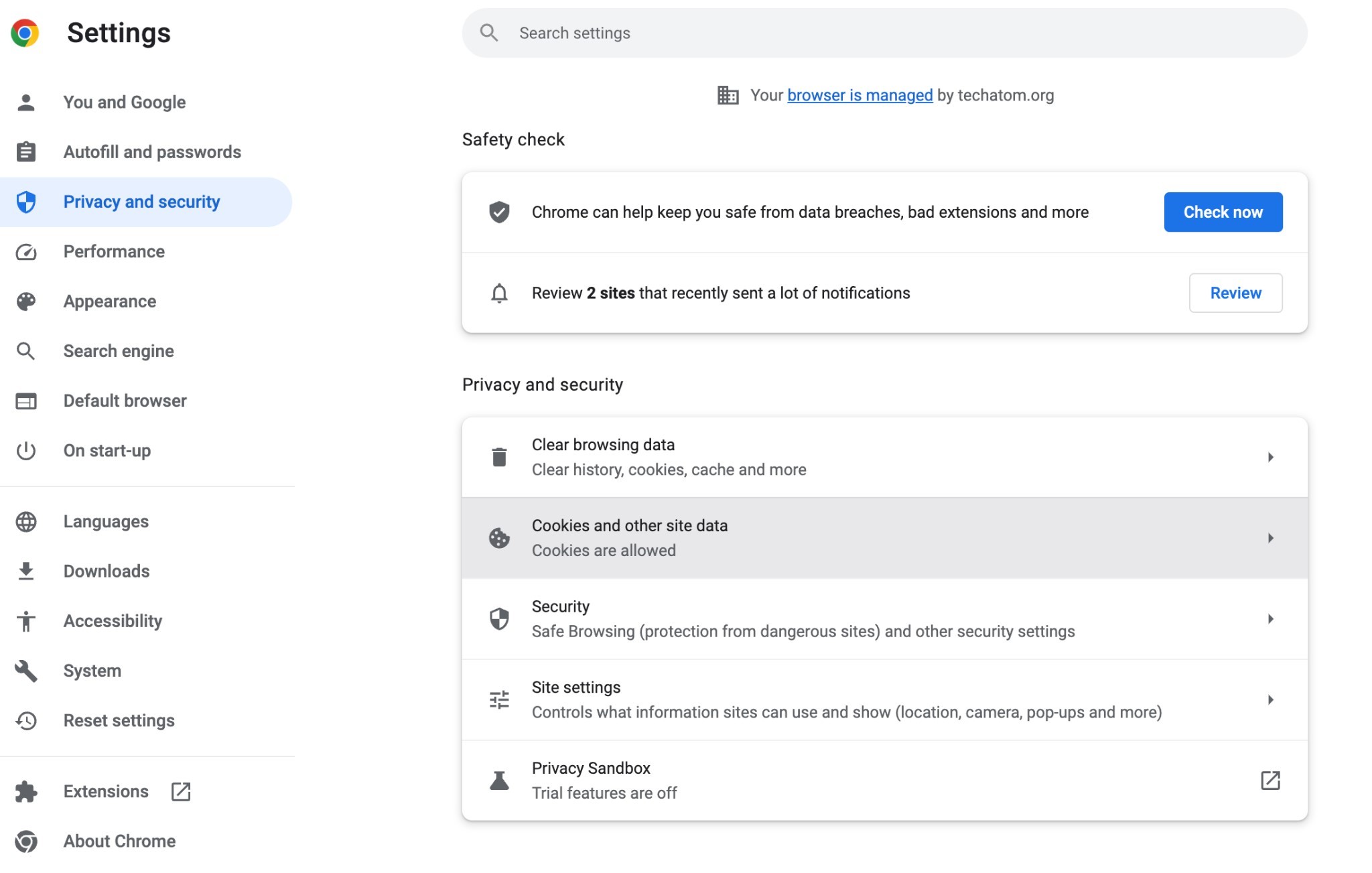Open Appearance settings

[146, 301]
